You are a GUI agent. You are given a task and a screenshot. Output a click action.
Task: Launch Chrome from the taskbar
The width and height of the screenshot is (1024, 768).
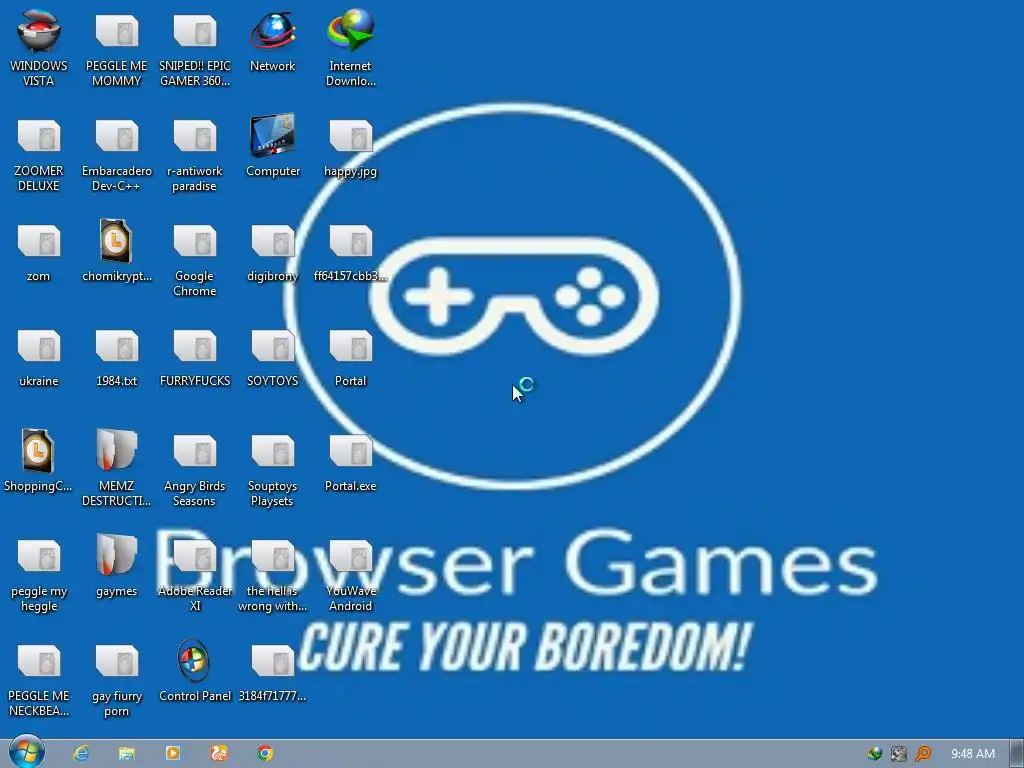265,754
